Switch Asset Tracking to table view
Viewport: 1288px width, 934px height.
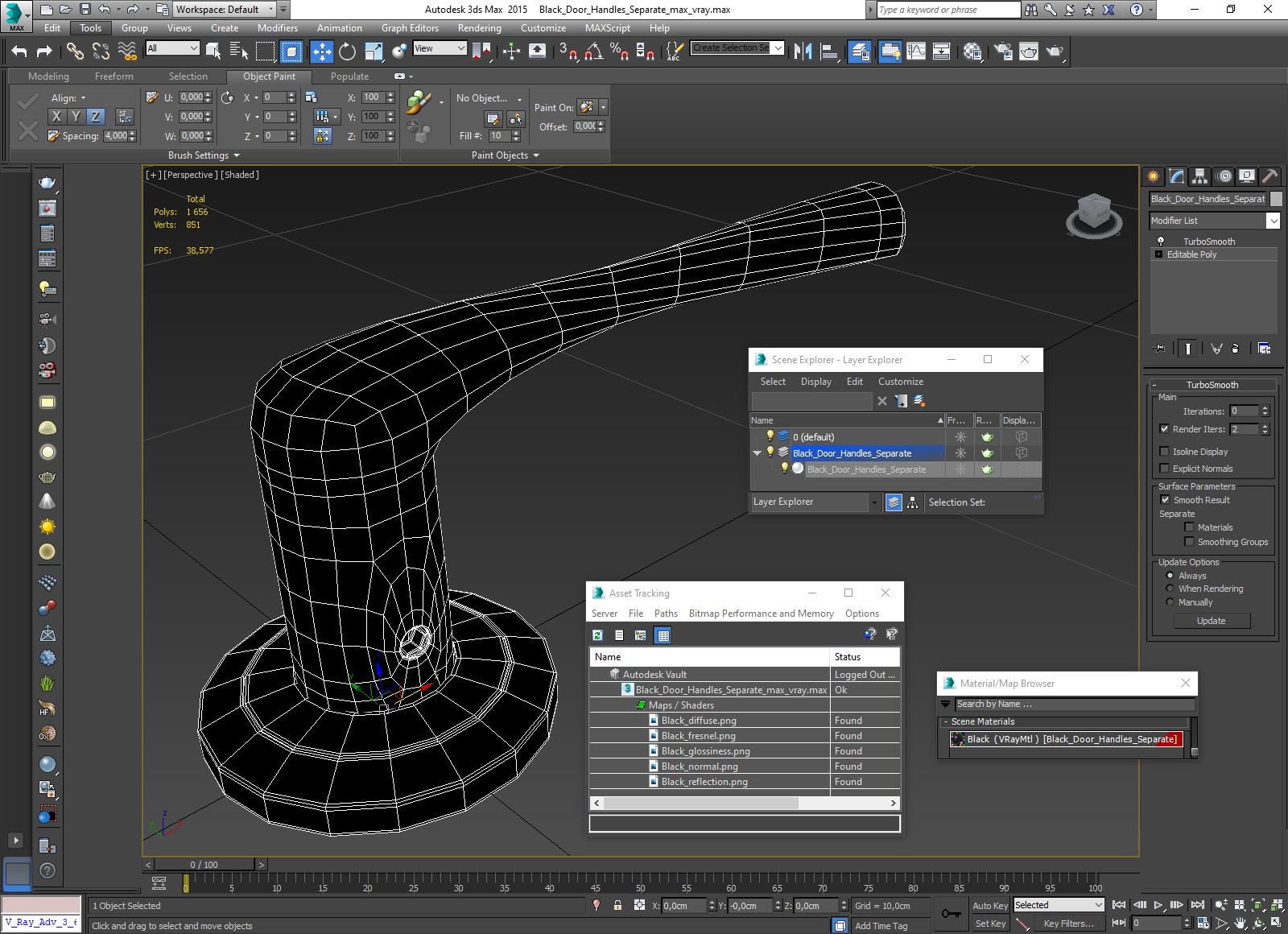tap(663, 635)
